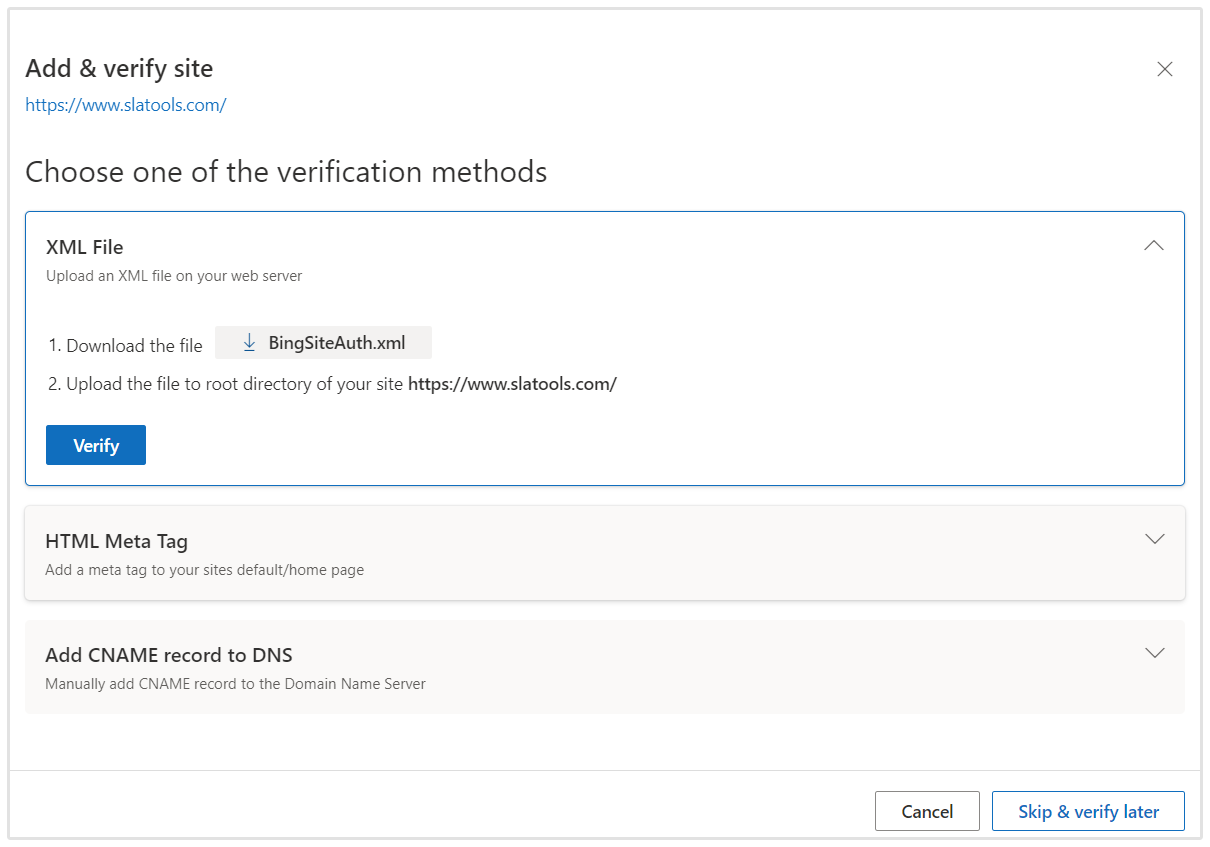Close the Add & verify site dialog
The width and height of the screenshot is (1210, 847).
click(x=1164, y=69)
